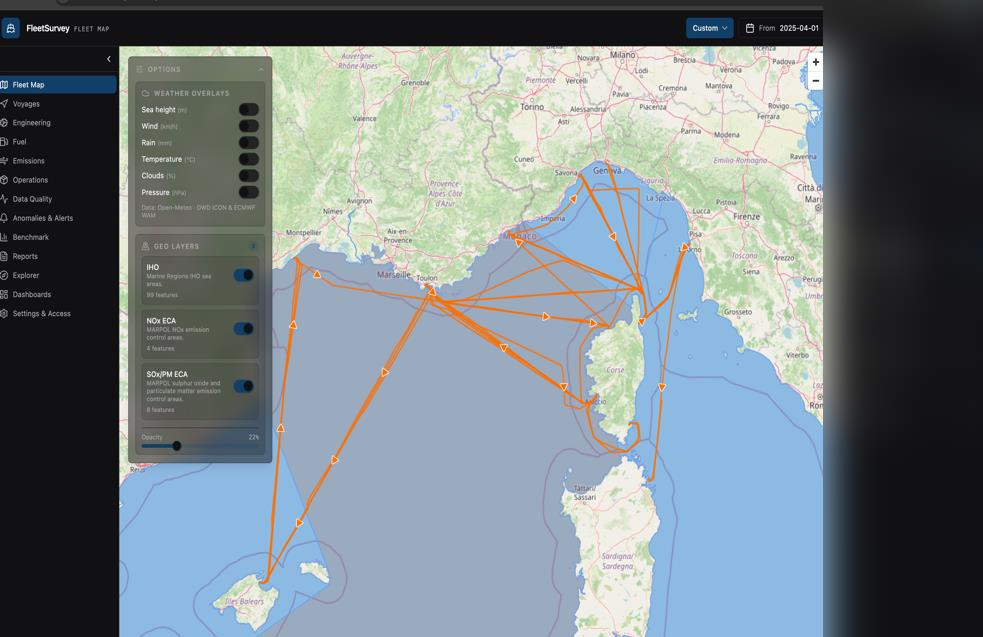
Task: Click the "Firenze" map label
Action: [746, 216]
